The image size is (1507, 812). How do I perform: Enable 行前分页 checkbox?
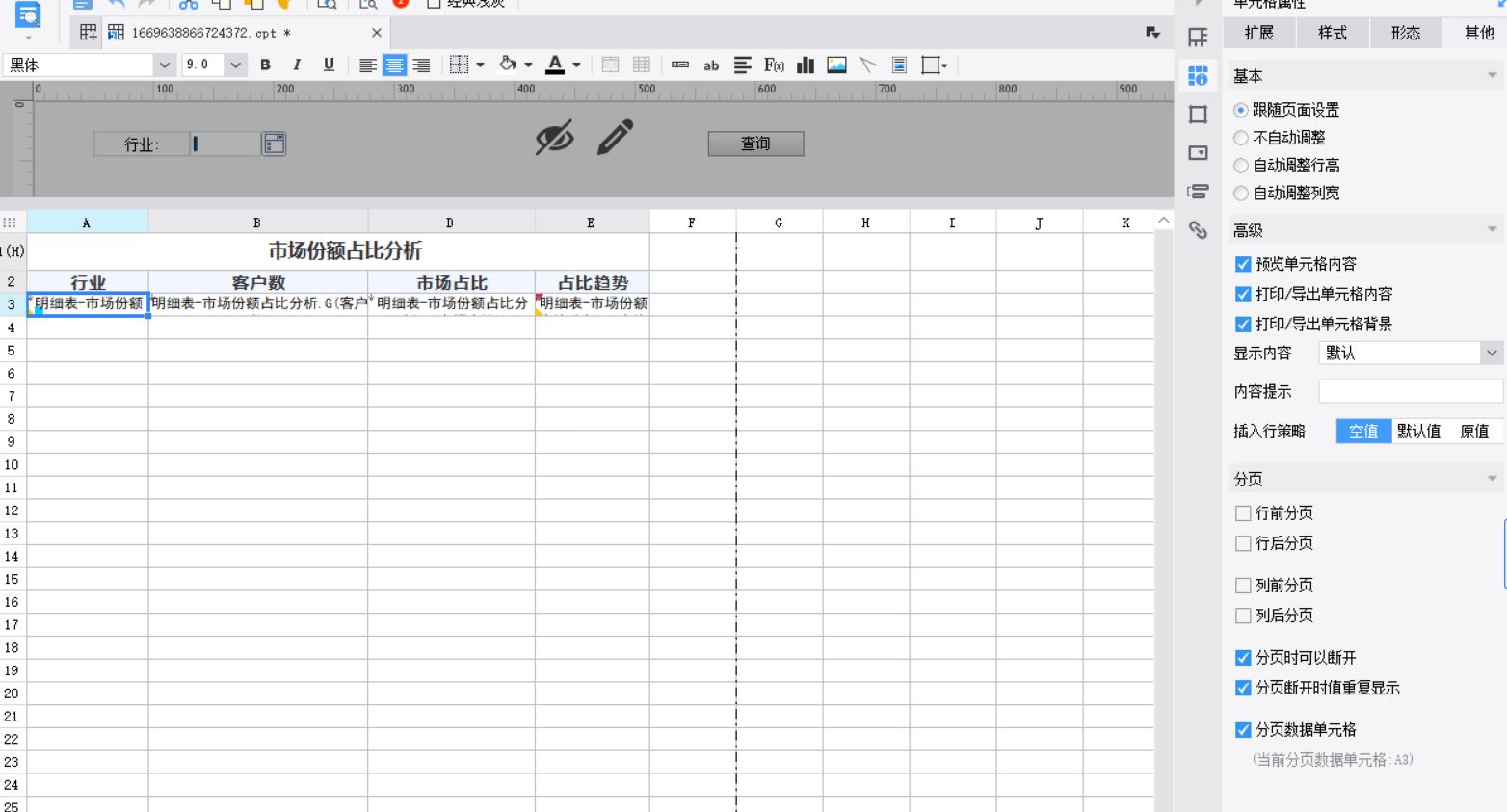coord(1243,513)
